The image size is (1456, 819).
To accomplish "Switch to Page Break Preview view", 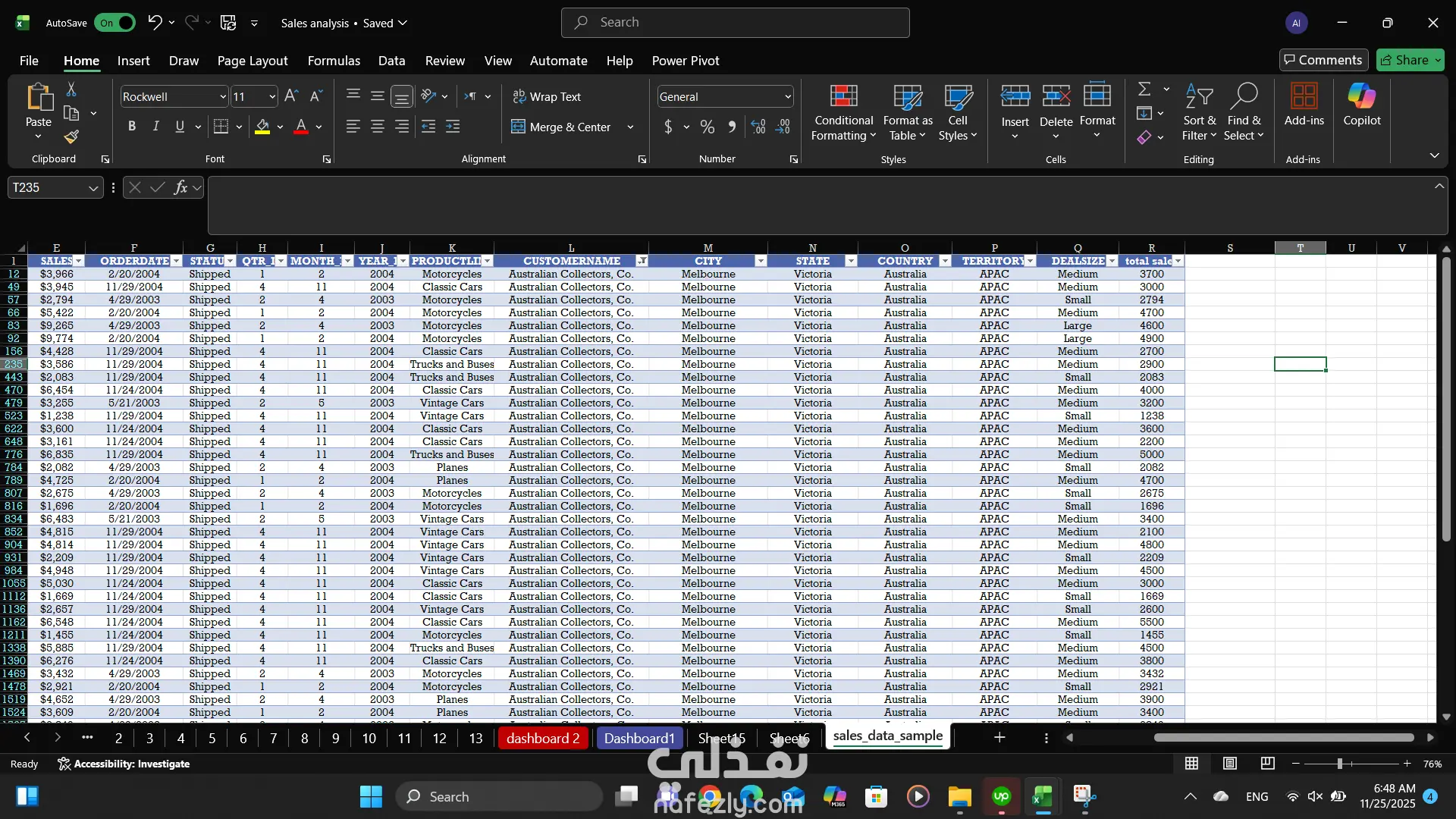I will tap(1267, 764).
